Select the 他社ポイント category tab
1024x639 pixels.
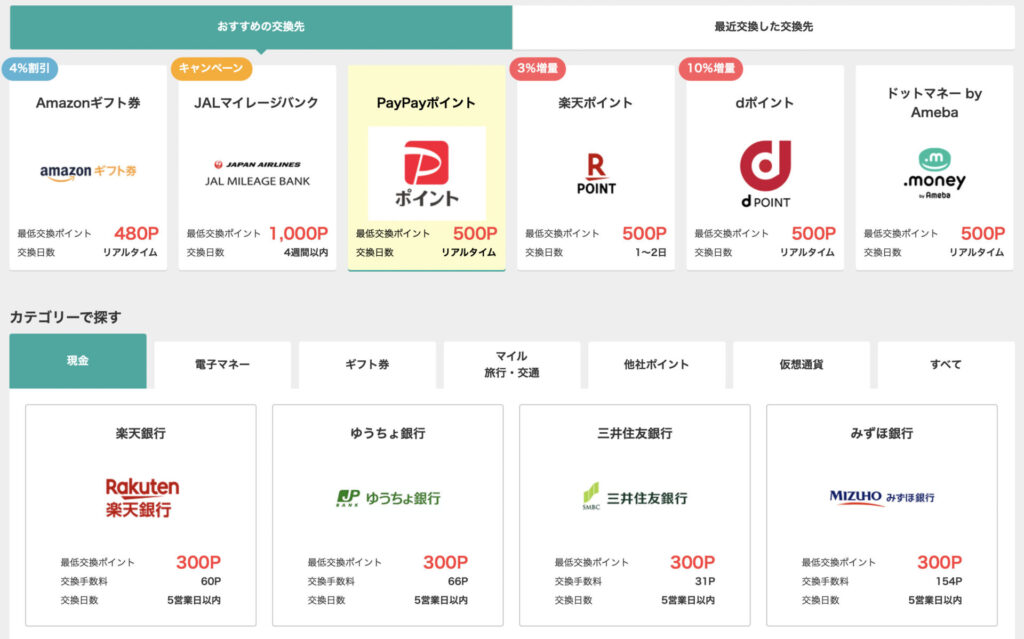pos(656,365)
